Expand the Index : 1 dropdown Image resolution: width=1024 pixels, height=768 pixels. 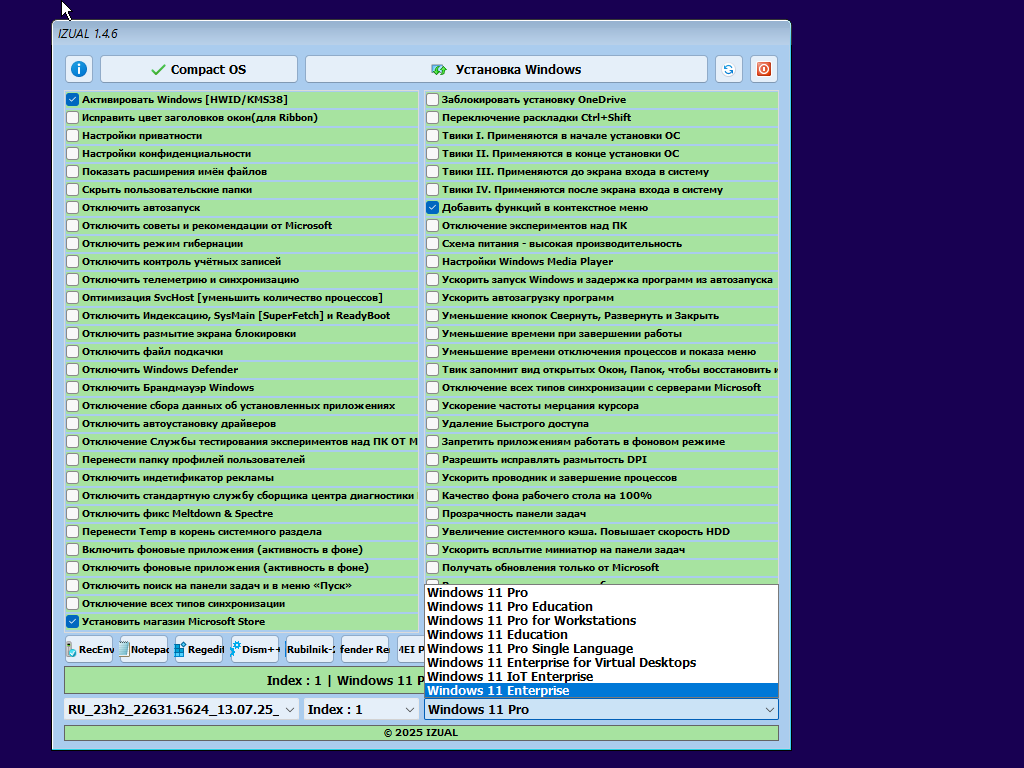pyautogui.click(x=361, y=709)
